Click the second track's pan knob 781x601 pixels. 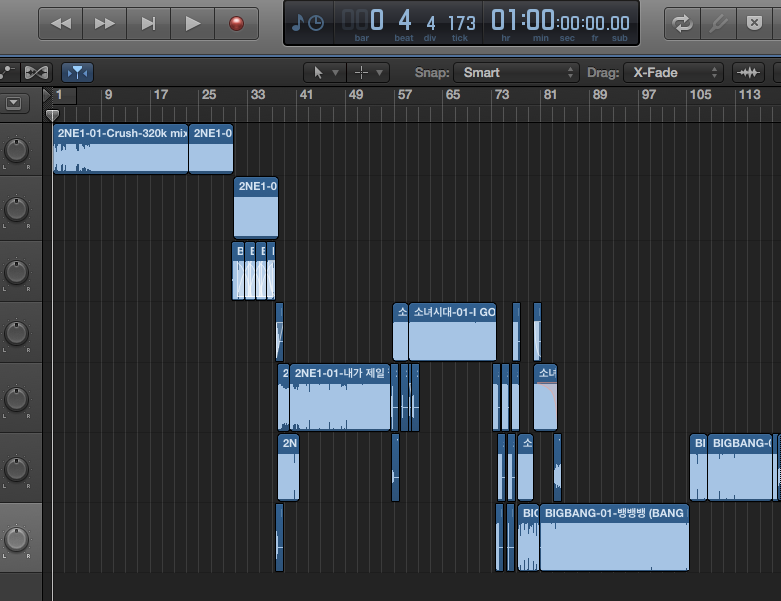pyautogui.click(x=16, y=209)
